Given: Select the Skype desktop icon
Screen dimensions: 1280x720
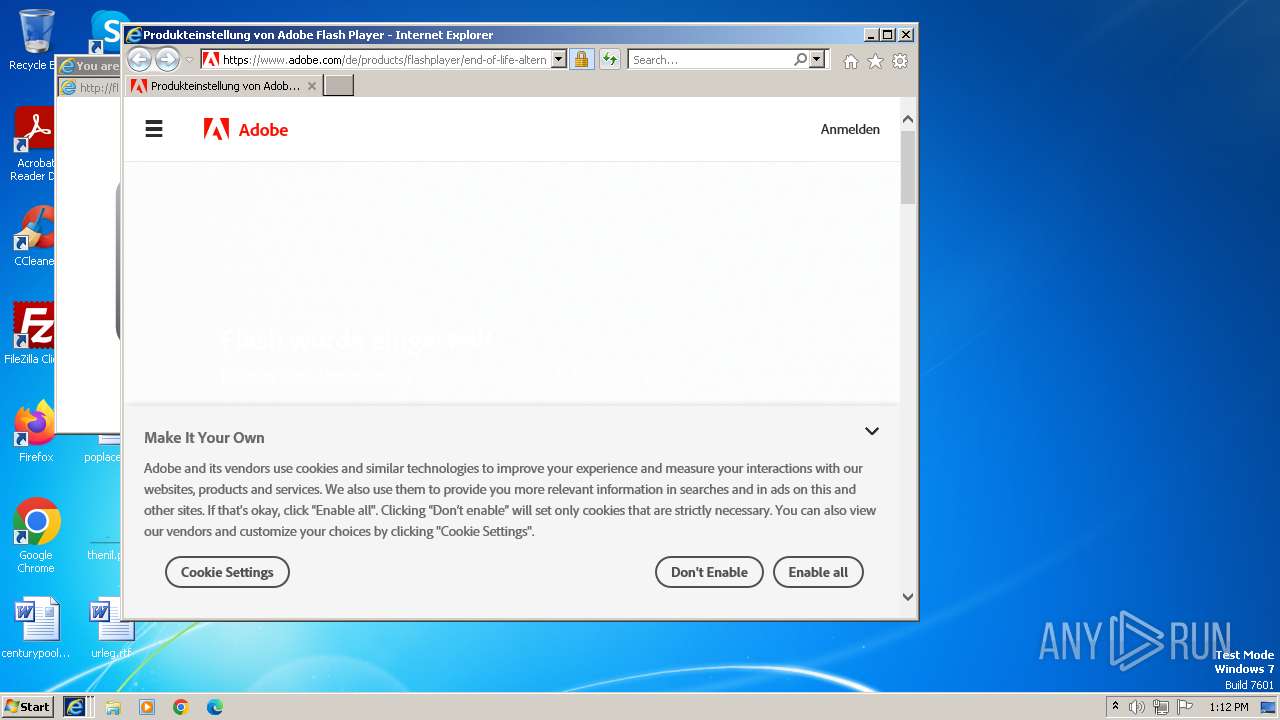Looking at the screenshot, I should click(x=108, y=30).
